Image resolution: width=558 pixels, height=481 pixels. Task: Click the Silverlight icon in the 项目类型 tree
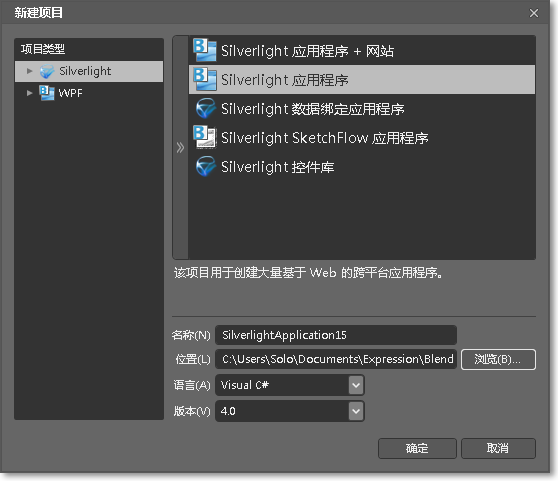(47, 72)
